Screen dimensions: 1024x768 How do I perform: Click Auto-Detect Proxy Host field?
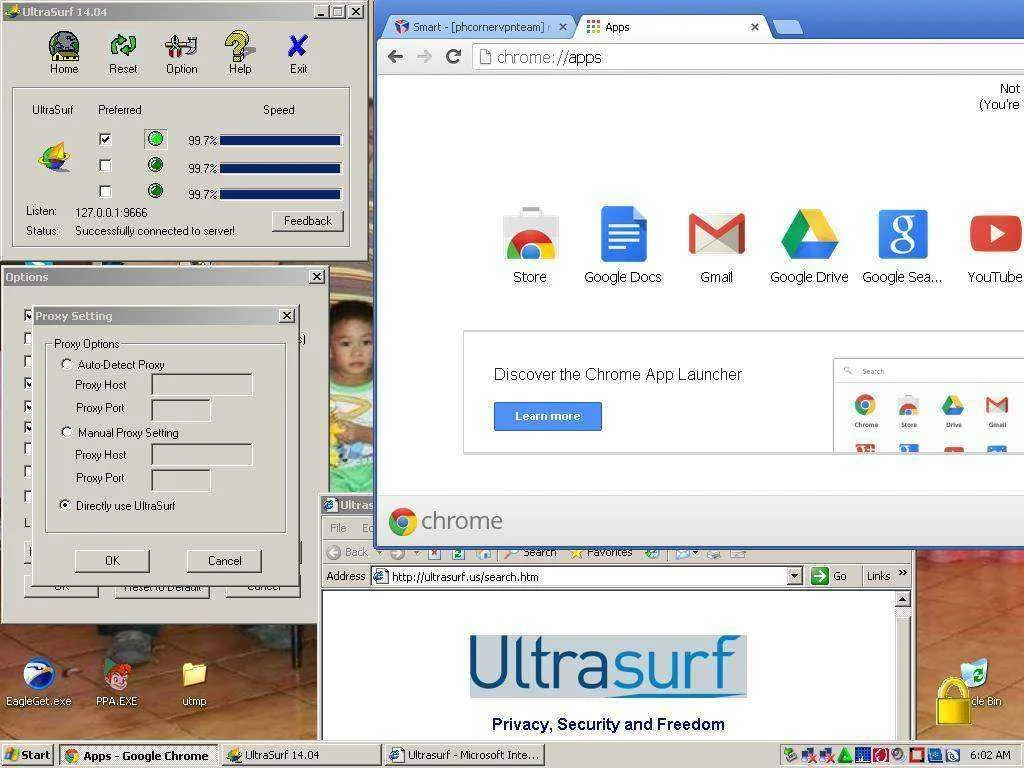click(202, 385)
